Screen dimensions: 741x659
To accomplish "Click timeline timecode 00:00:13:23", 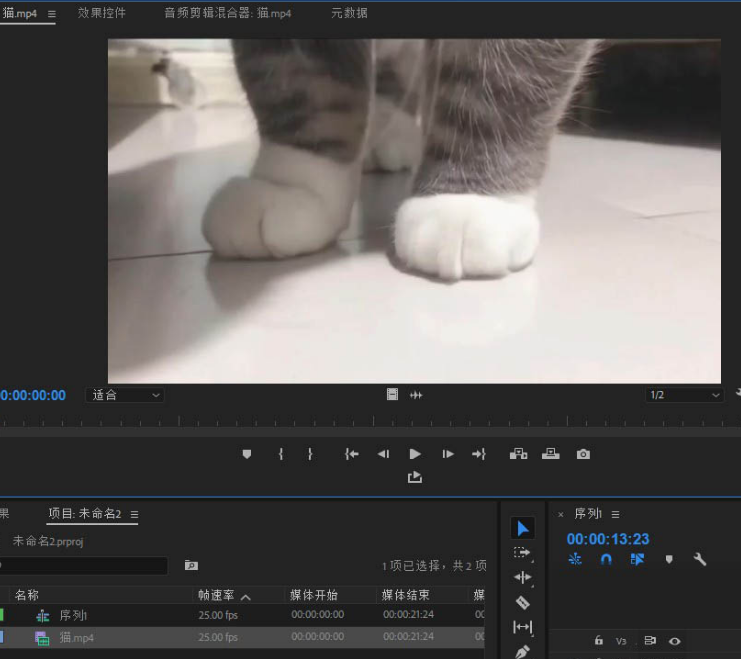I will [608, 539].
